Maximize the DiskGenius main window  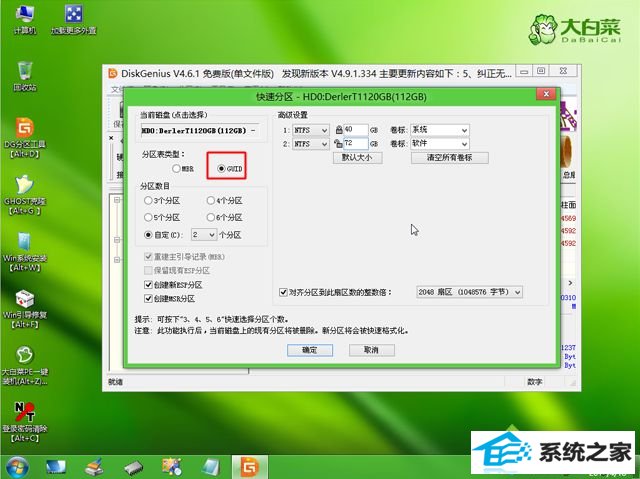coord(541,71)
